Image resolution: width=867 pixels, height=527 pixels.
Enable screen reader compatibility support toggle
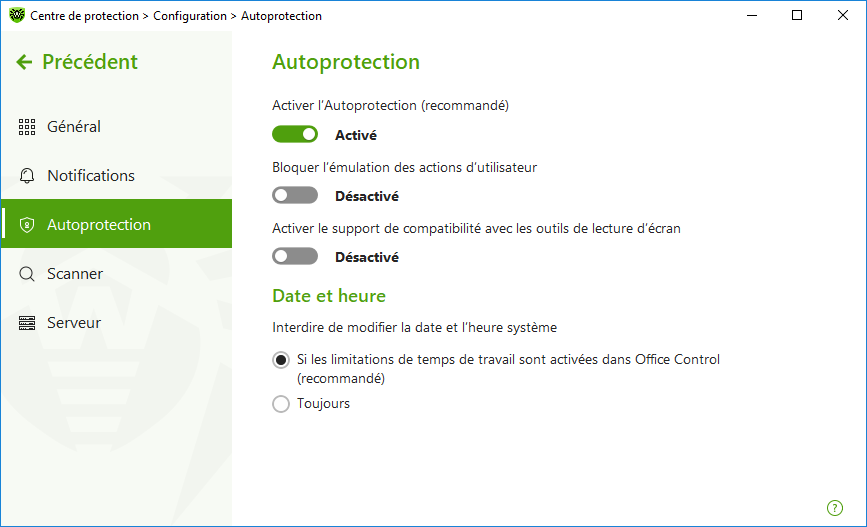(x=295, y=256)
